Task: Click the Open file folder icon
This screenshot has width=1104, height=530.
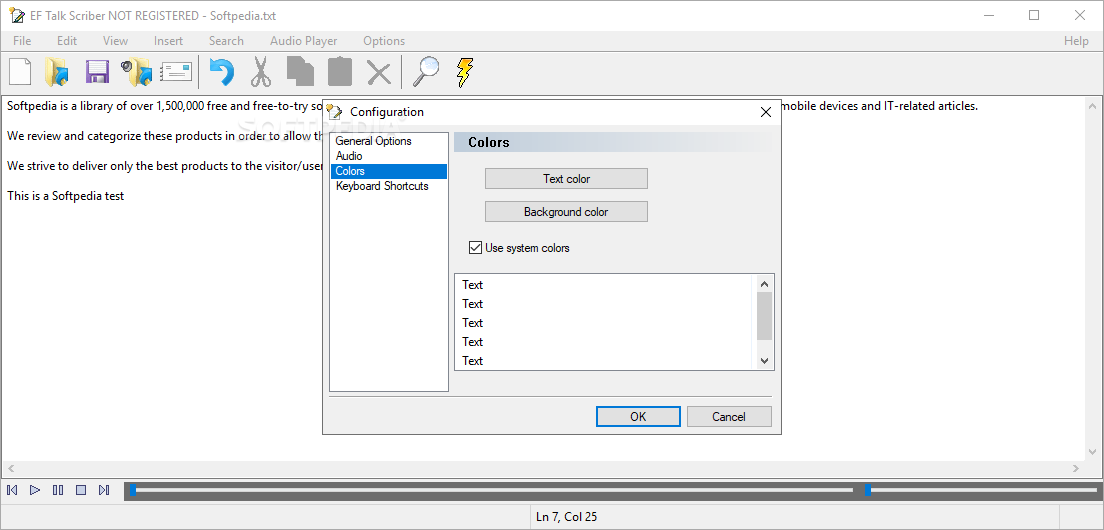Action: pyautogui.click(x=56, y=72)
